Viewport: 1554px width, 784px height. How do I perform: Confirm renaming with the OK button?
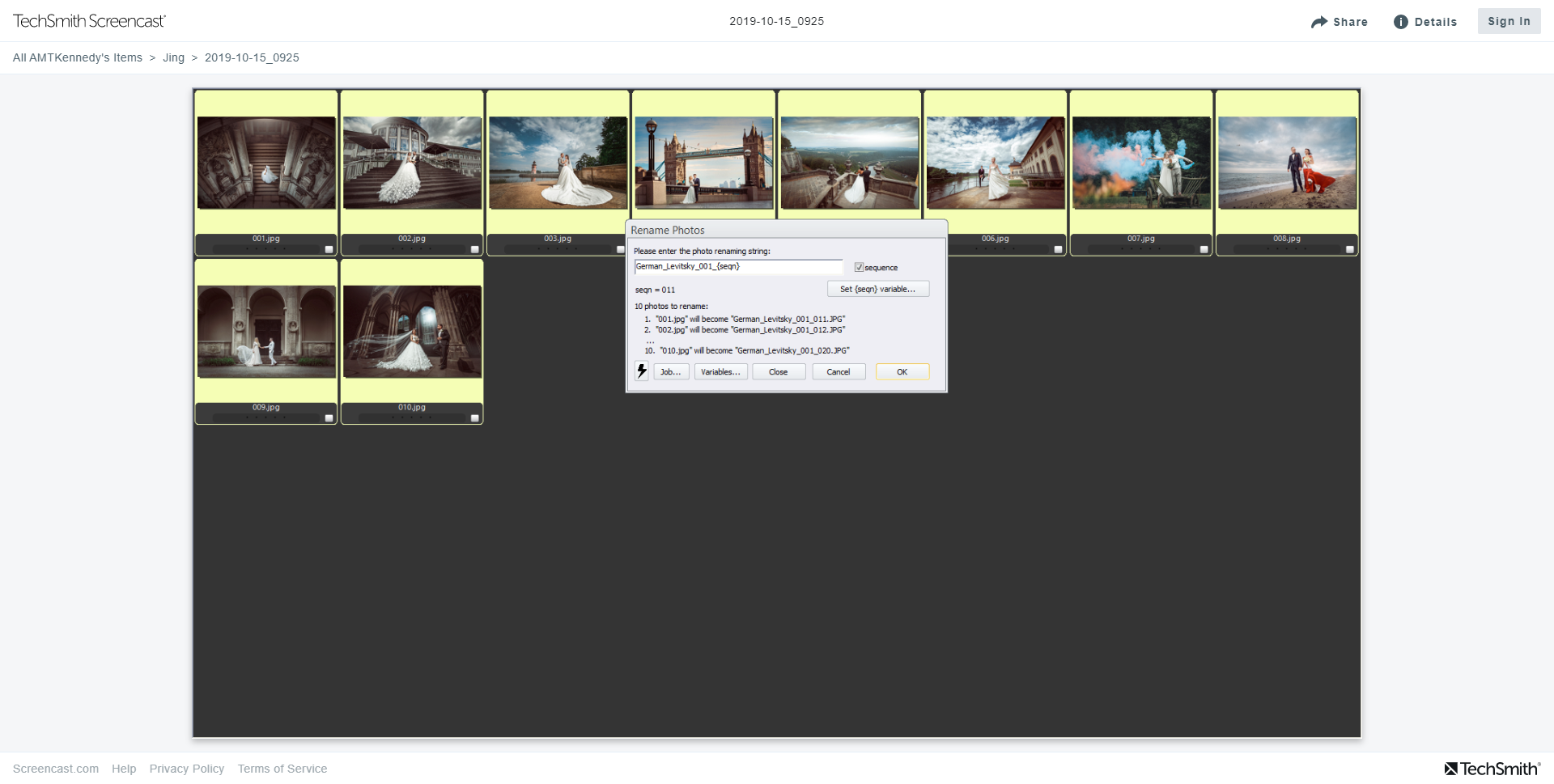coord(902,371)
